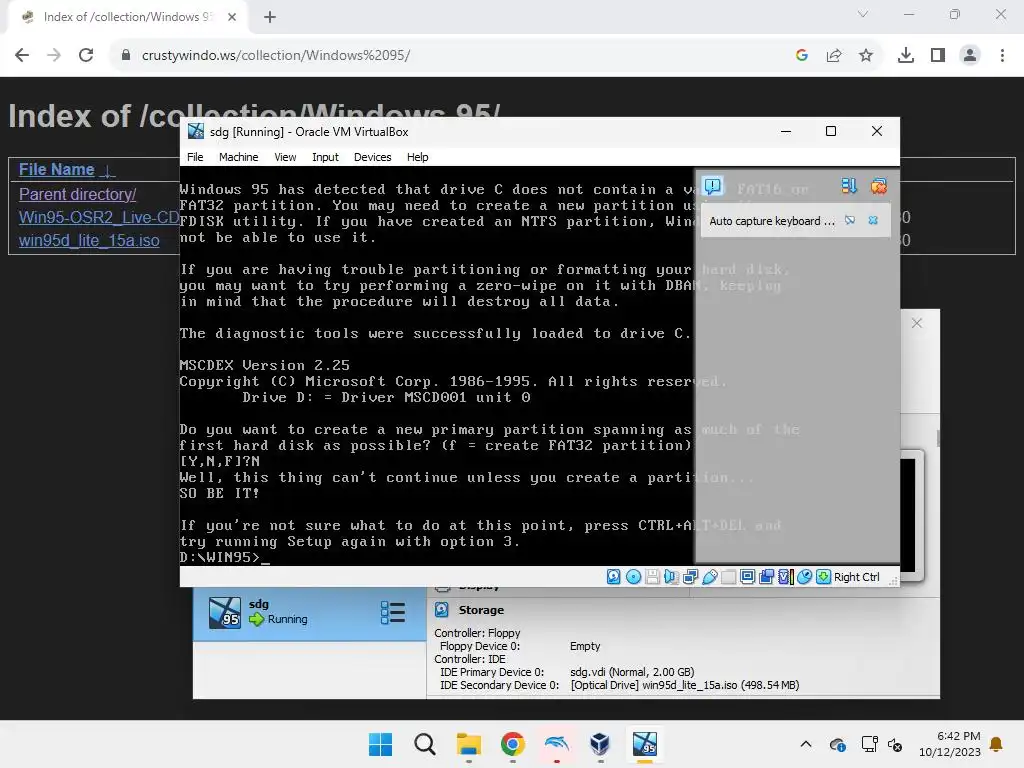Screen dimensions: 1024x768
Task: Open the File menu in VirtualBox VM window
Action: (195, 157)
